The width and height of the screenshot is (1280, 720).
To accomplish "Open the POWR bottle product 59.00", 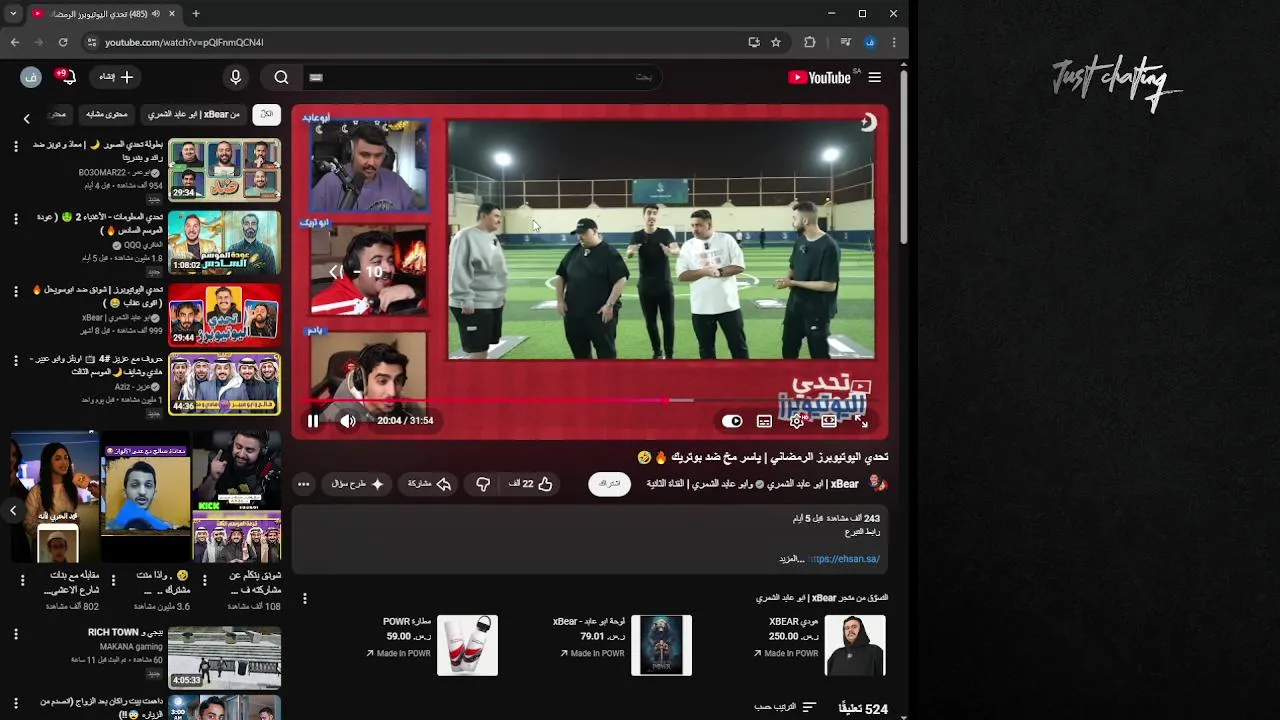I will click(x=467, y=645).
